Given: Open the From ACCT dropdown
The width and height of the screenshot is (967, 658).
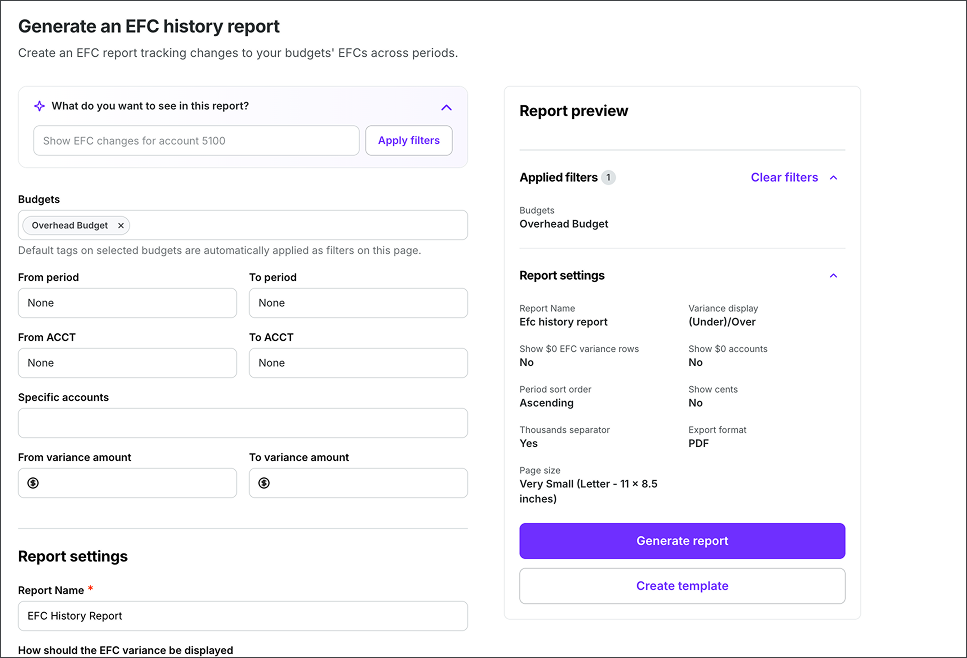Looking at the screenshot, I should click(x=127, y=363).
